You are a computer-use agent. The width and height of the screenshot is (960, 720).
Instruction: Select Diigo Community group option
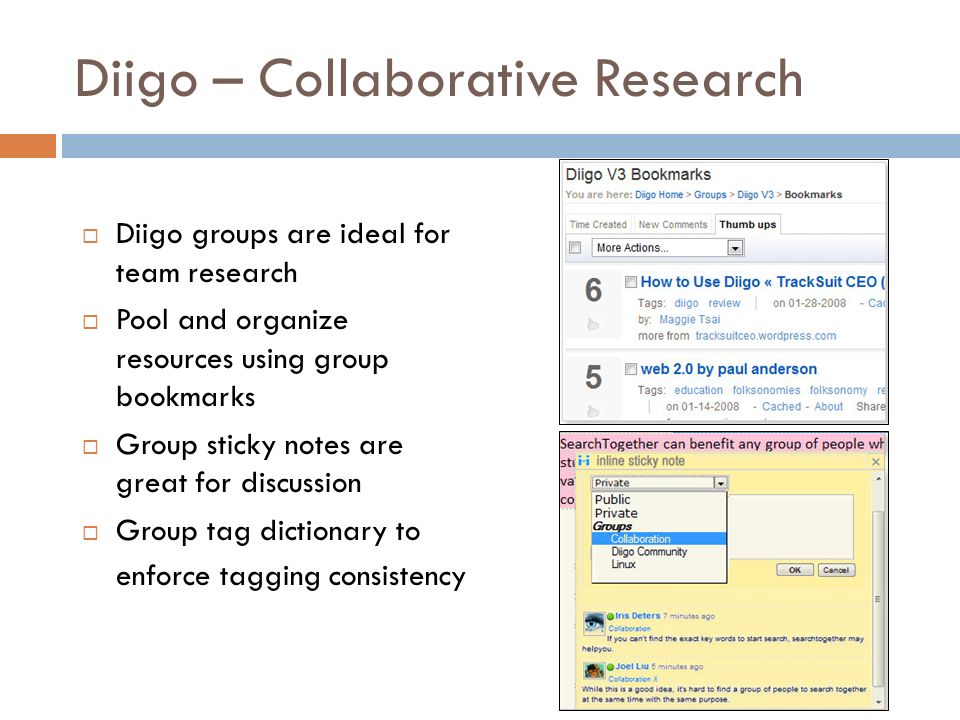(x=649, y=552)
